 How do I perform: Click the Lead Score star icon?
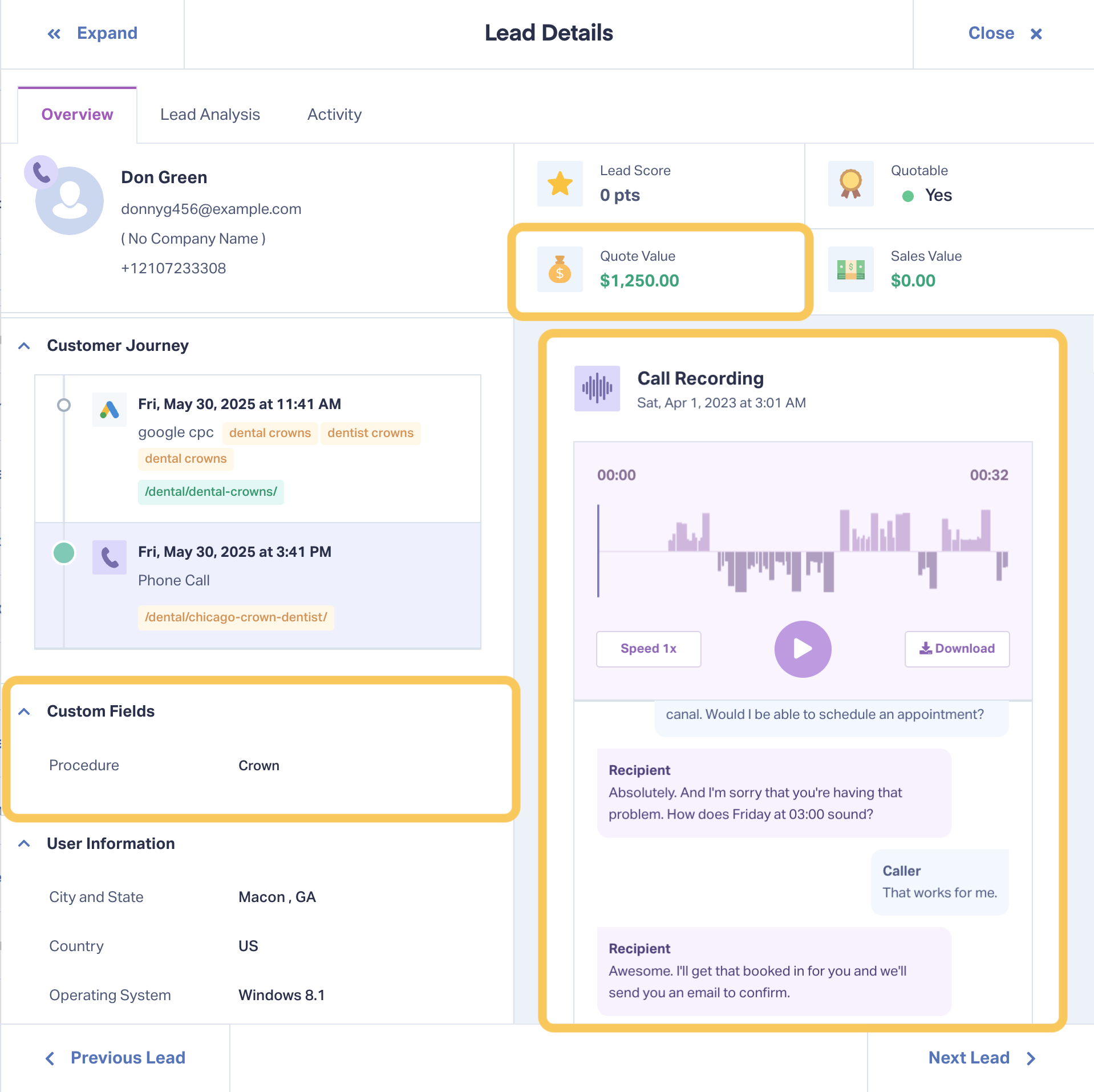560,184
